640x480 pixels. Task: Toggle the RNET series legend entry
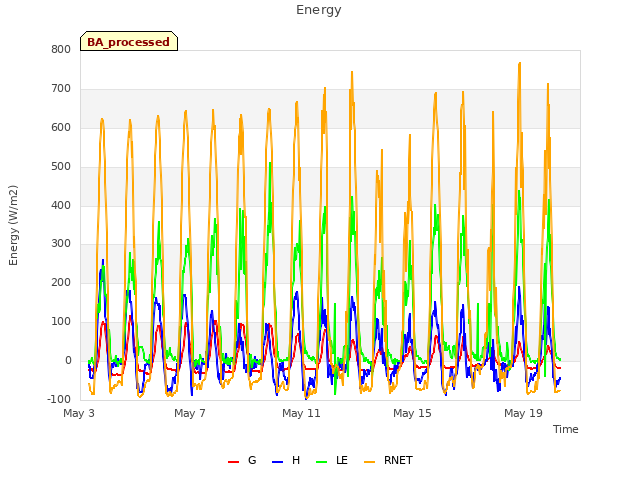click(388, 460)
